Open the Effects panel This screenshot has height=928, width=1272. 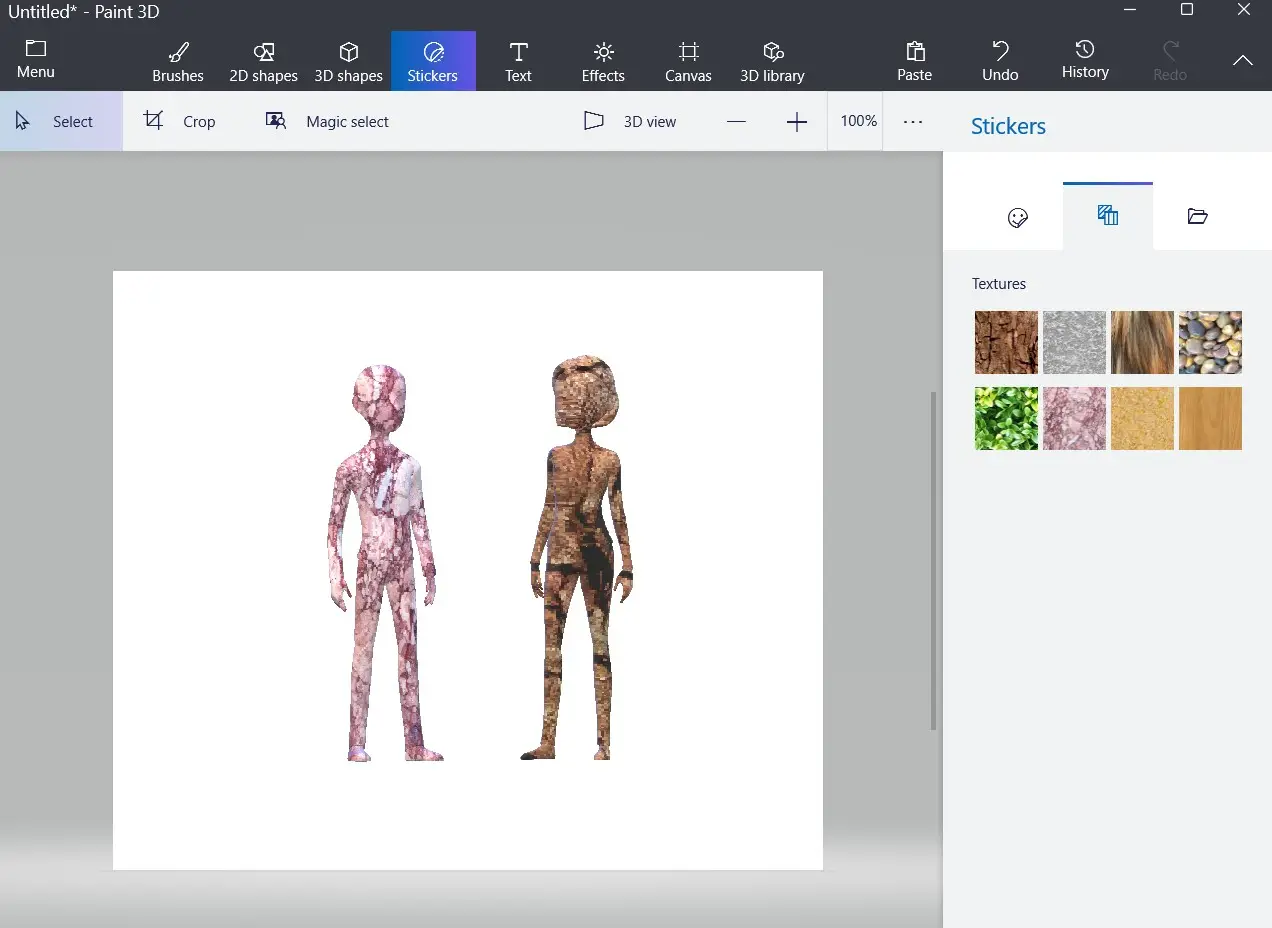click(x=602, y=60)
